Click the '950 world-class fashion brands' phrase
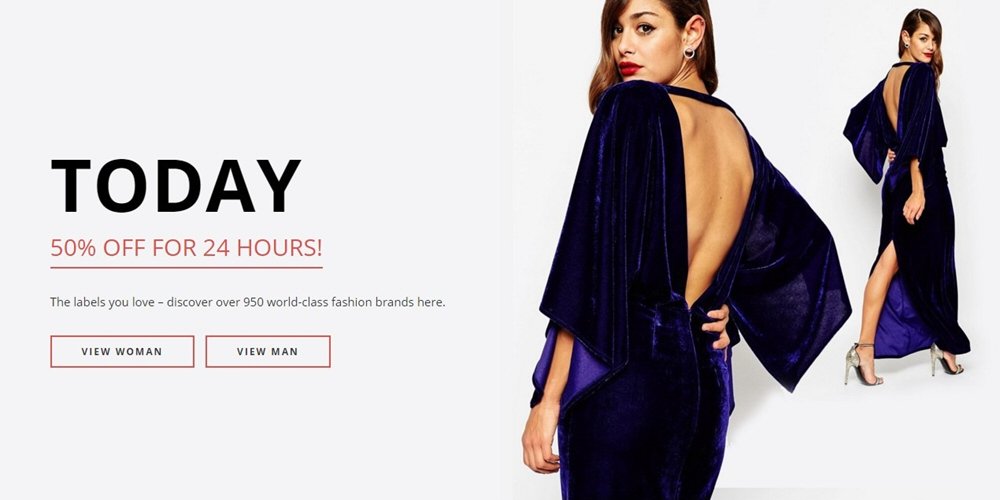Viewport: 1000px width, 500px height. (x=328, y=302)
